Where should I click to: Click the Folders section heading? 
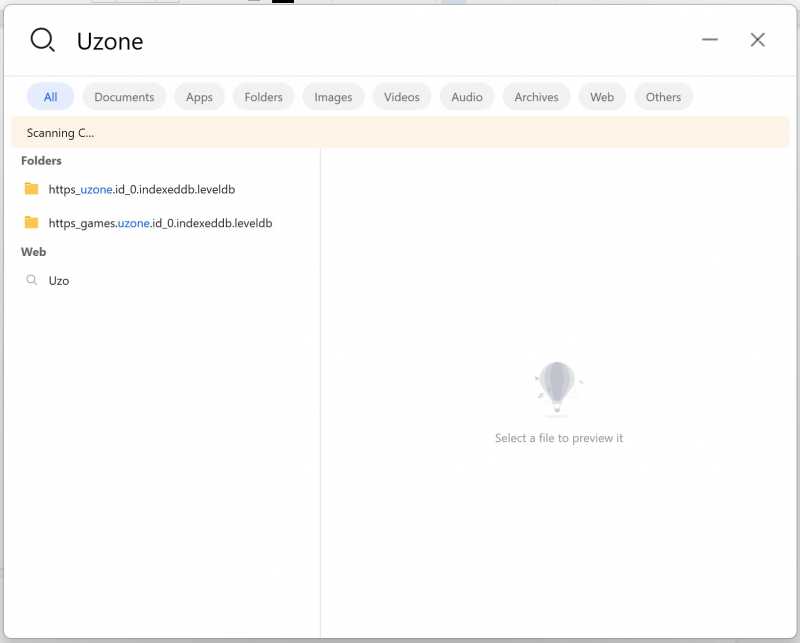(41, 161)
